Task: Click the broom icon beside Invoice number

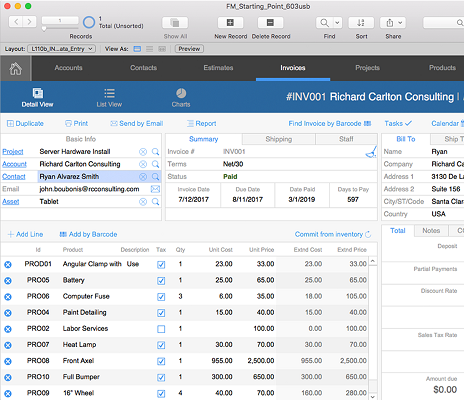Action: pos(371,152)
